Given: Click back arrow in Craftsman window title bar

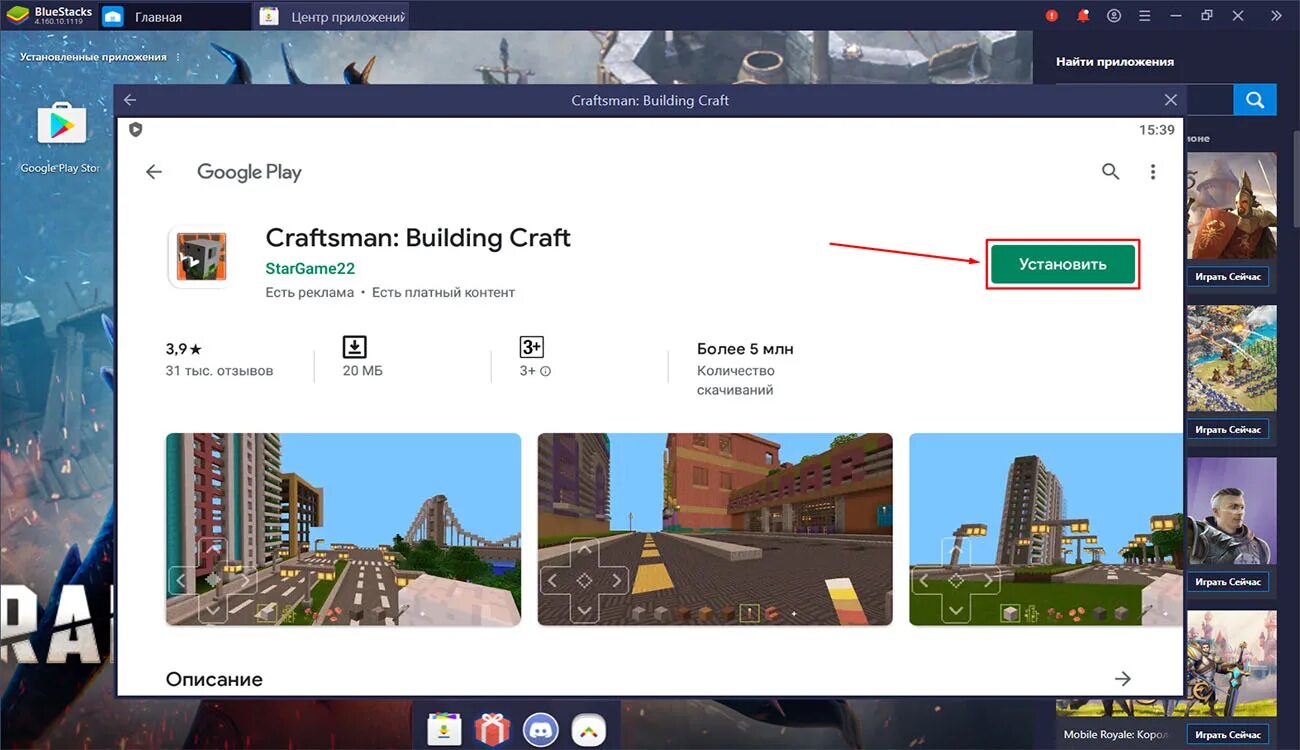Looking at the screenshot, I should click(130, 100).
